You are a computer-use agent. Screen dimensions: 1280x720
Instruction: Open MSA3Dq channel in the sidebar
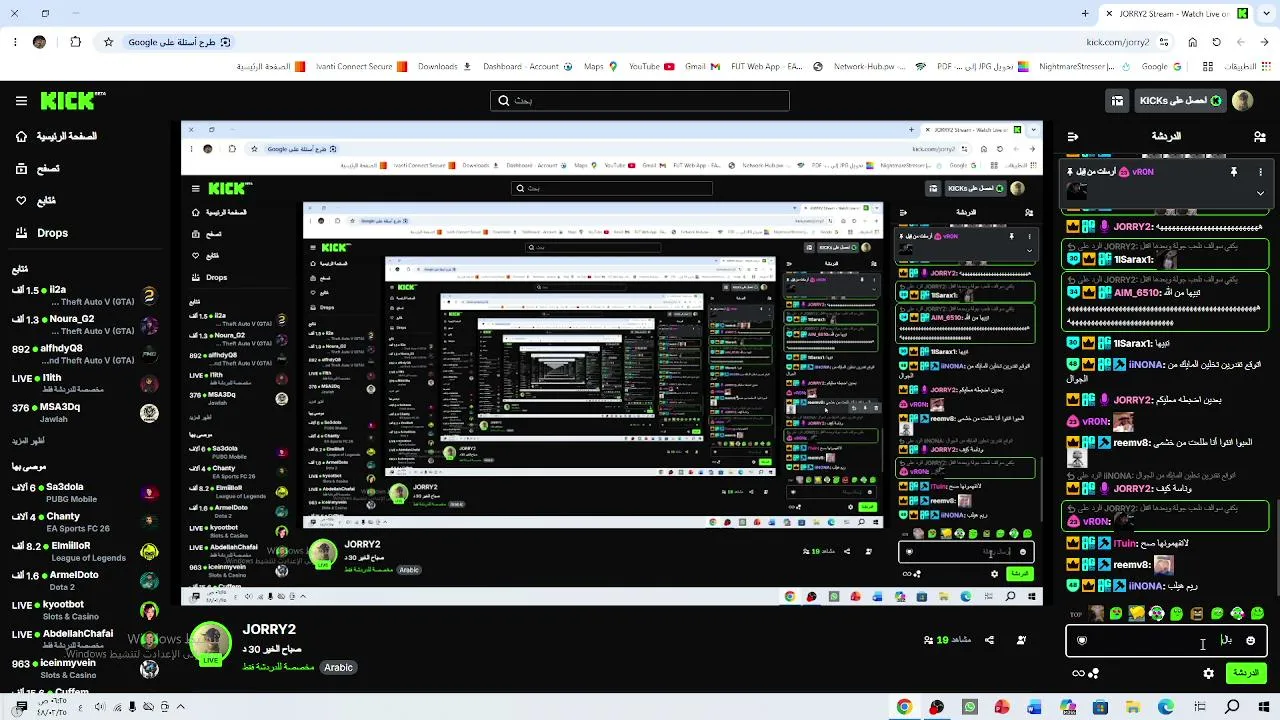(x=85, y=412)
